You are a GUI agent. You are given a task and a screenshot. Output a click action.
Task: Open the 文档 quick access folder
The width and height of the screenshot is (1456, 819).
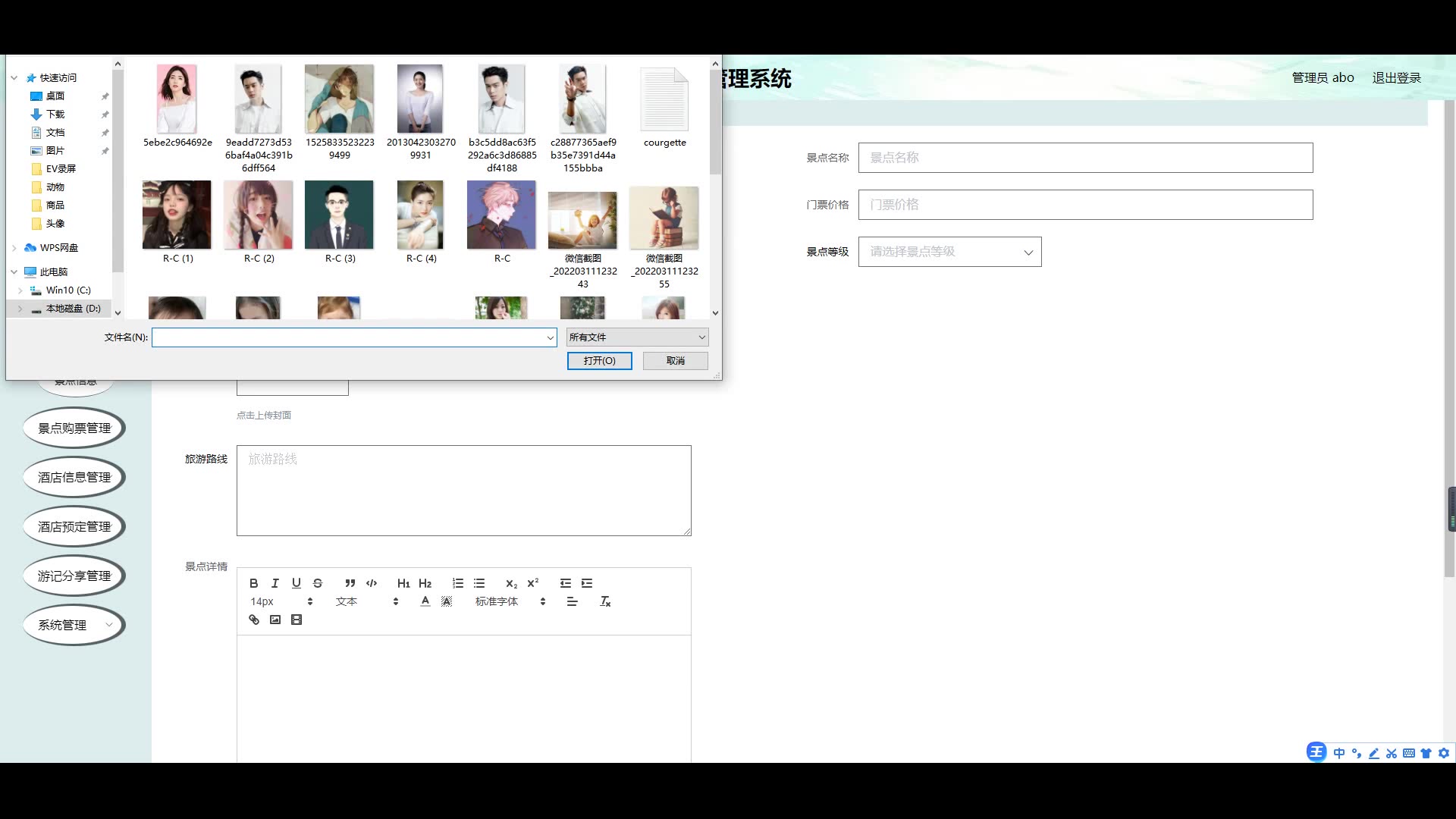pyautogui.click(x=55, y=132)
